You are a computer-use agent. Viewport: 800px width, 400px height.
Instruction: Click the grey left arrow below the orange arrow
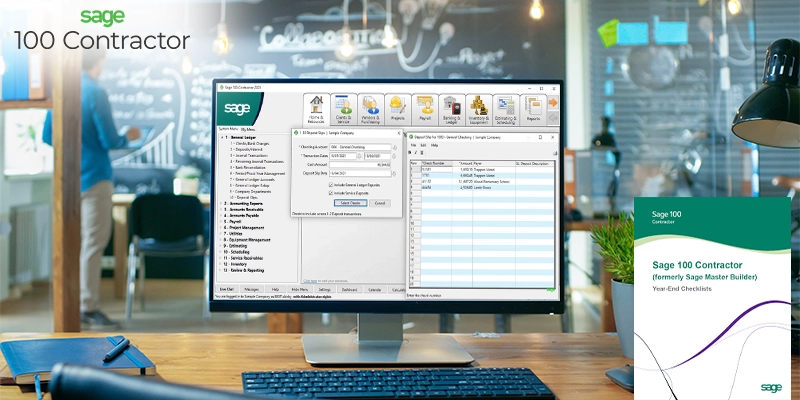coord(553,118)
